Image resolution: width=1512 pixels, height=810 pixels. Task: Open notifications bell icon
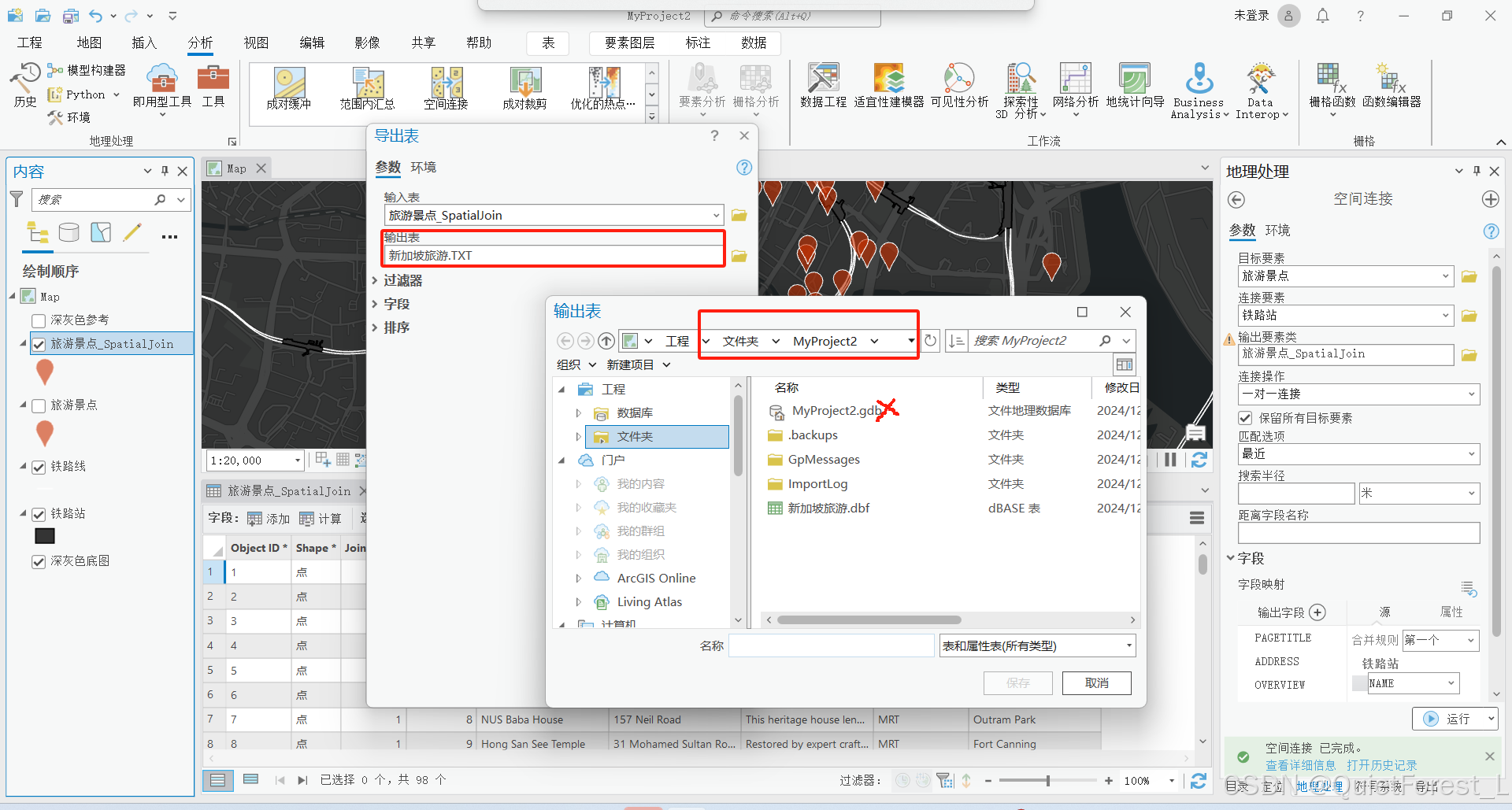[1323, 16]
